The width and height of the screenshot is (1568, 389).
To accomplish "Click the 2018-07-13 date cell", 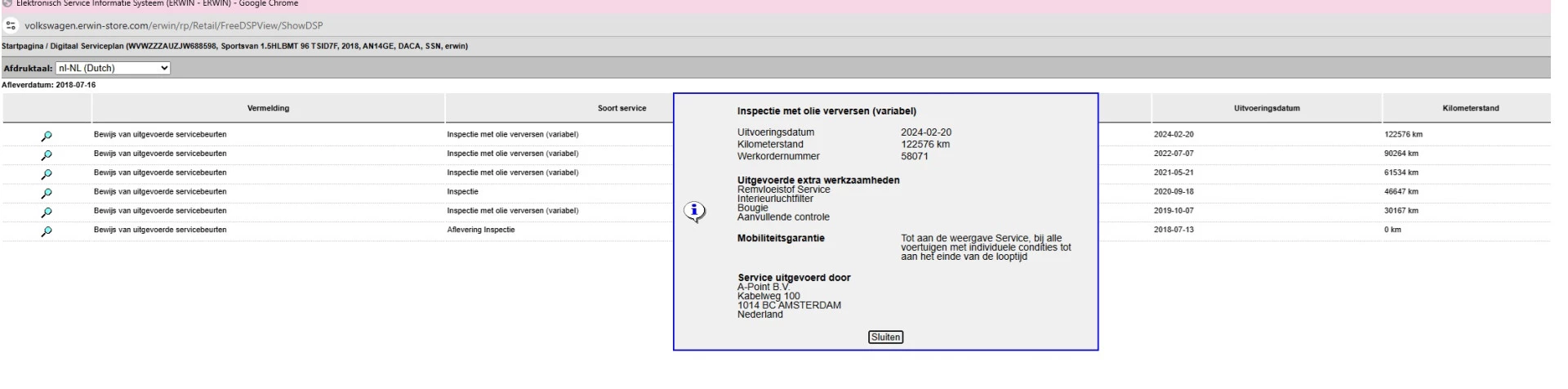I will (x=1174, y=230).
